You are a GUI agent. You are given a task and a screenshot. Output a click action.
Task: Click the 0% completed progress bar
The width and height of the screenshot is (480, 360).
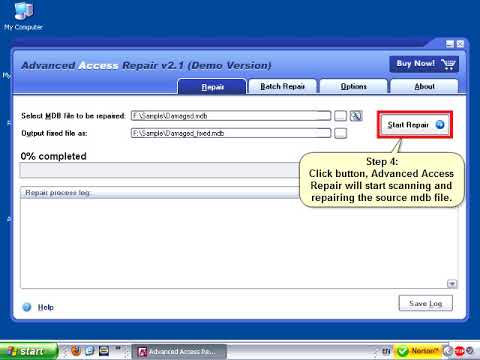(160, 171)
